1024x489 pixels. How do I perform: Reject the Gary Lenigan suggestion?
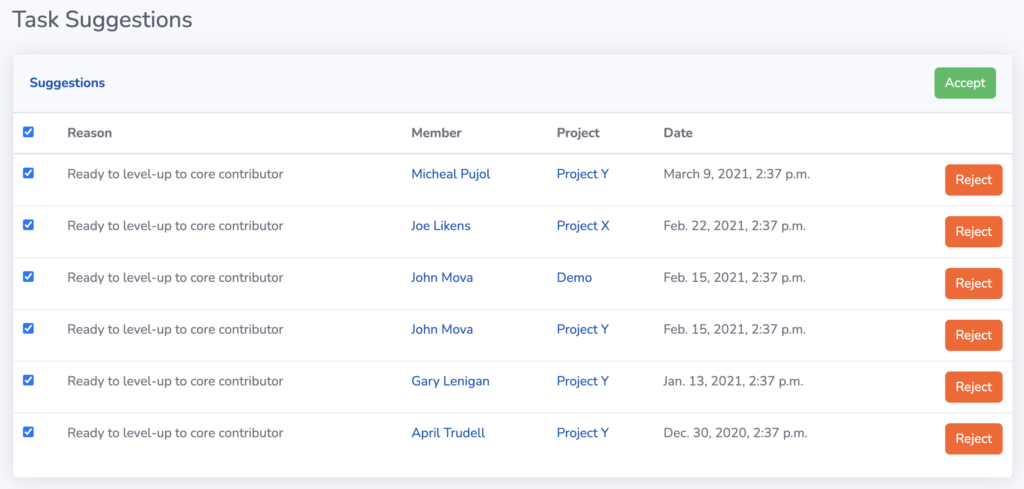[x=974, y=387]
